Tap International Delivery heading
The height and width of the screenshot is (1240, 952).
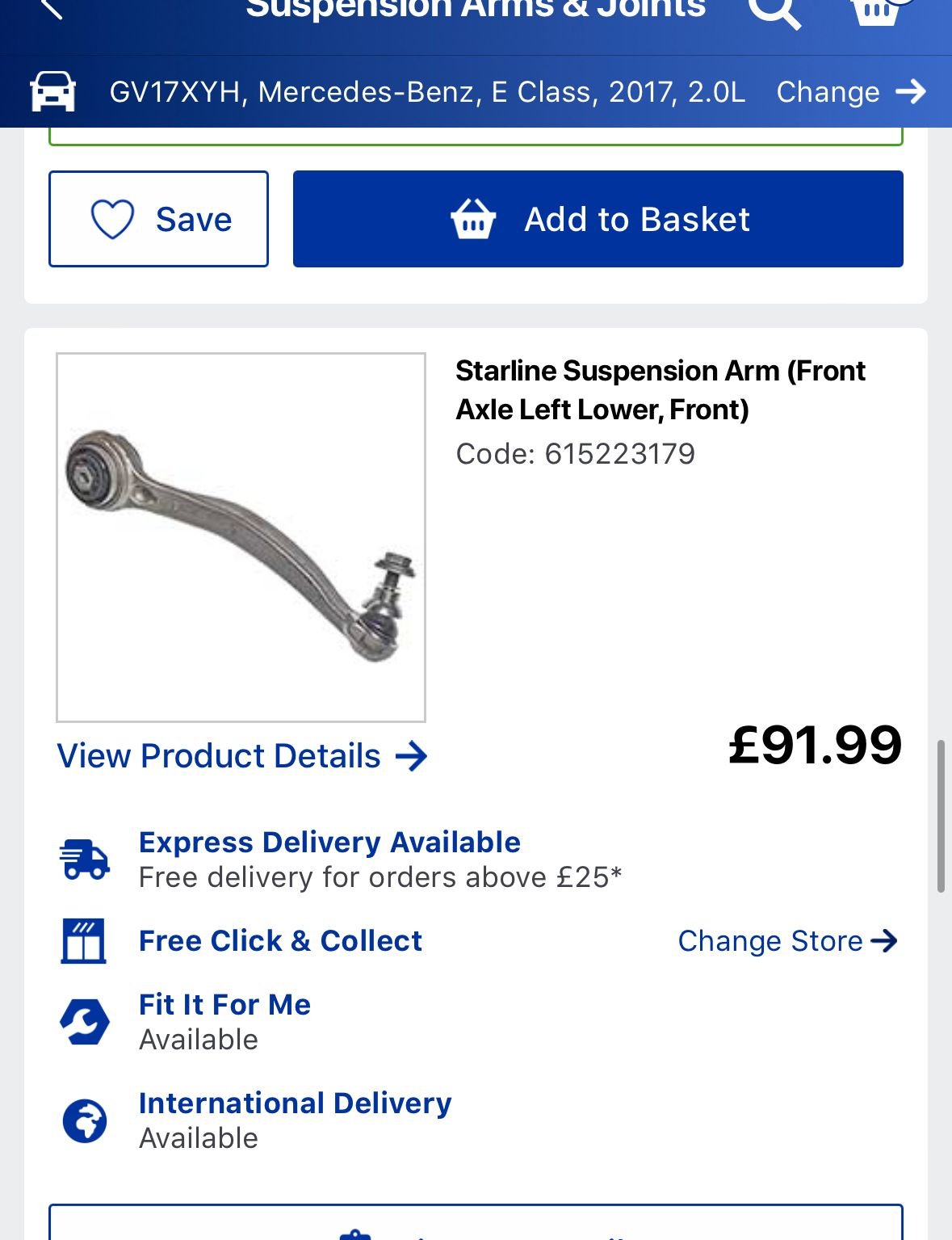(x=295, y=1103)
